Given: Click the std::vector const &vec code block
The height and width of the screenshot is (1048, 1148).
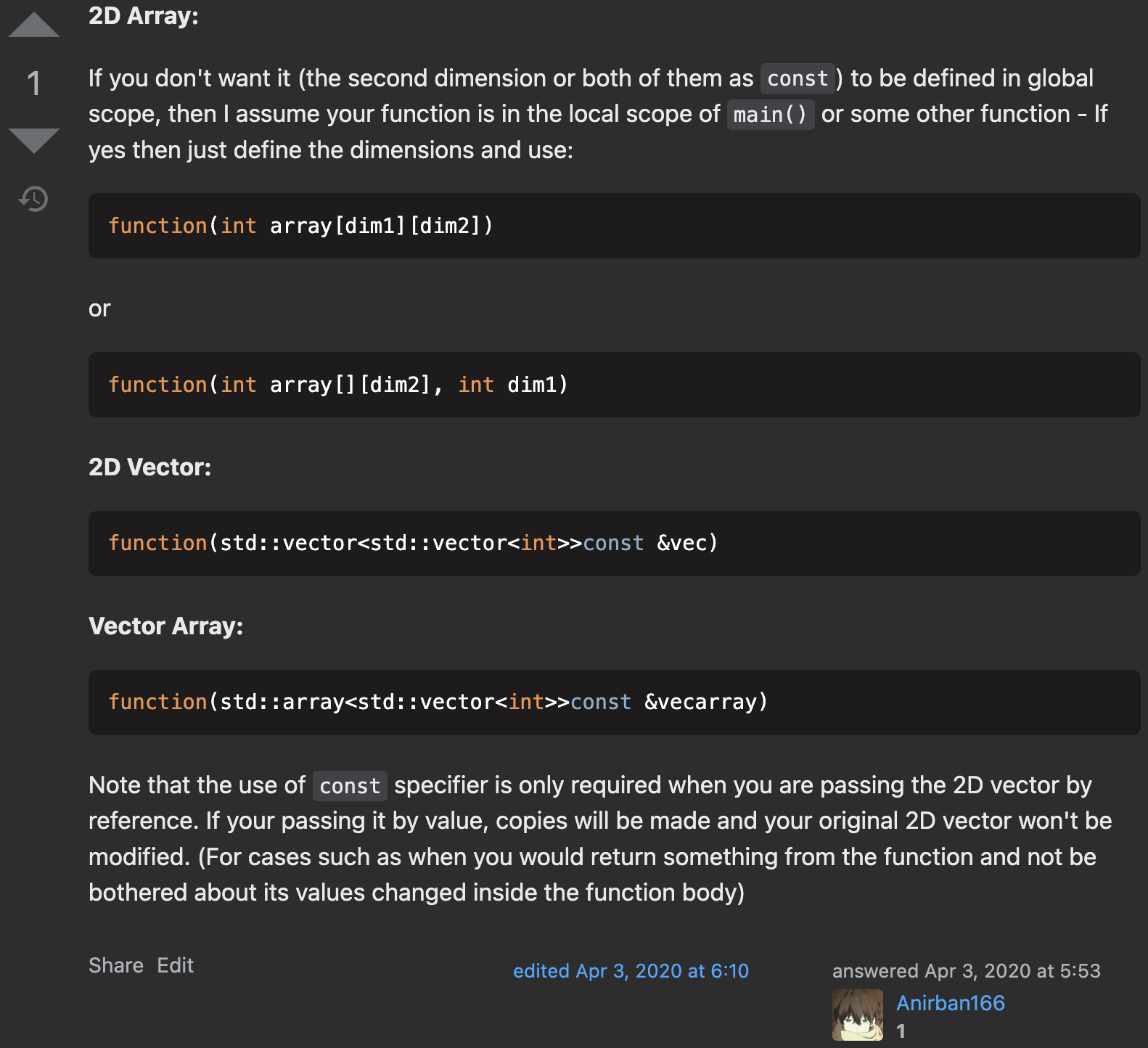Looking at the screenshot, I should click(x=614, y=544).
